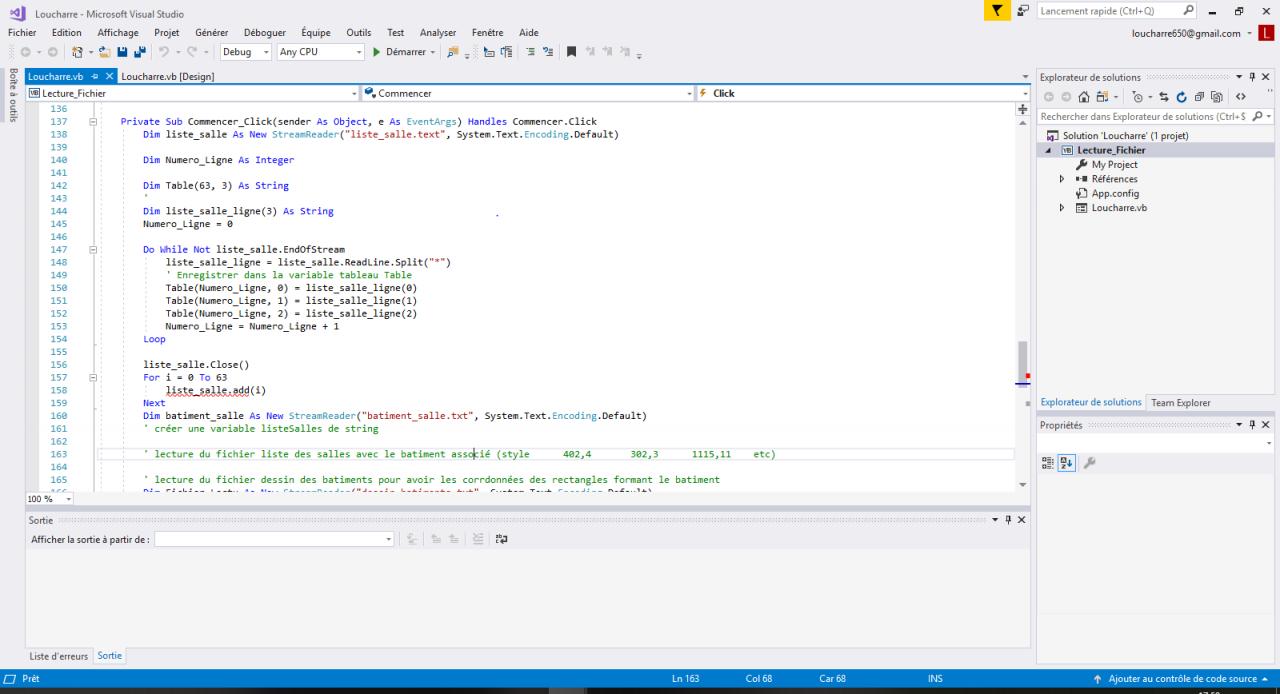Click Ajouter au contrôle de code source
Viewport: 1280px width, 694px height.
pyautogui.click(x=1181, y=679)
